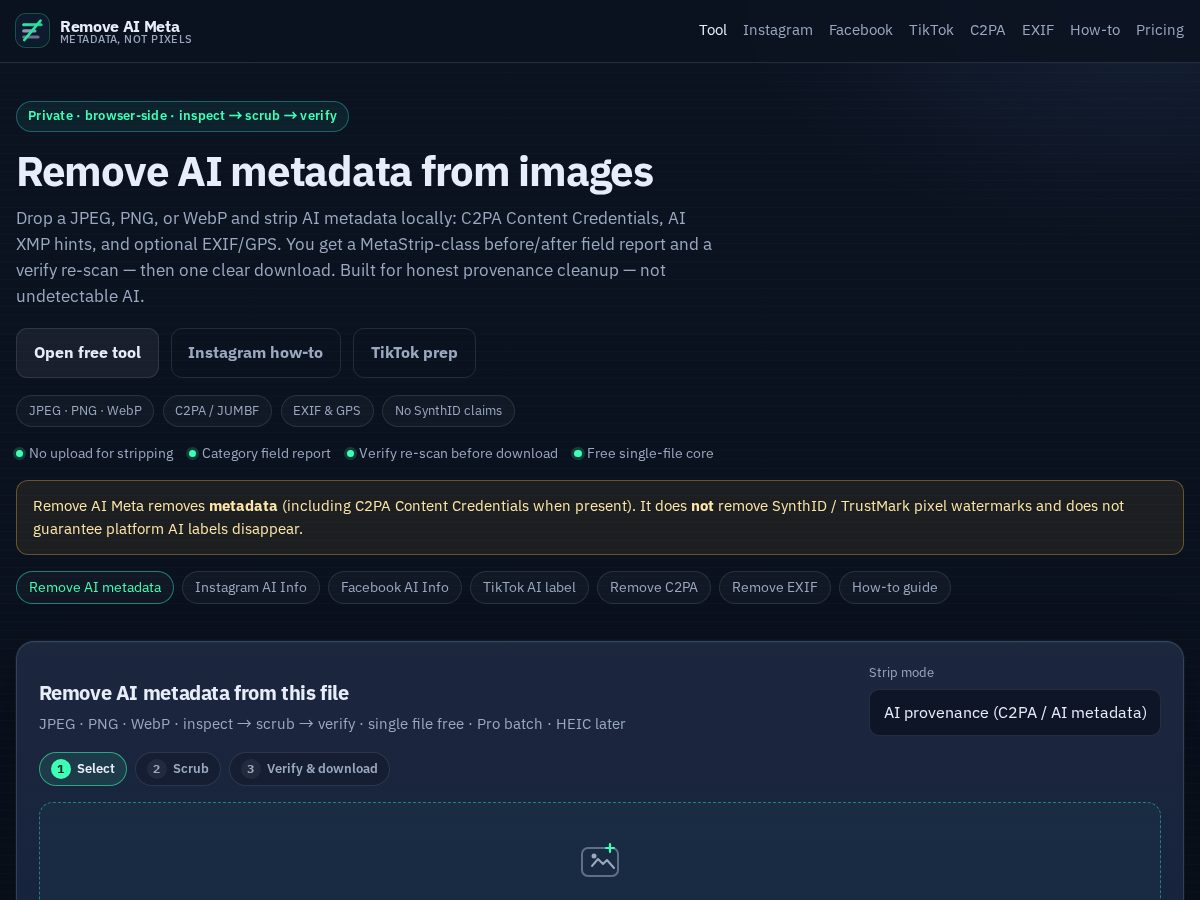The height and width of the screenshot is (900, 1200).
Task: Click 'No upload for stripping' text
Action: 101,454
